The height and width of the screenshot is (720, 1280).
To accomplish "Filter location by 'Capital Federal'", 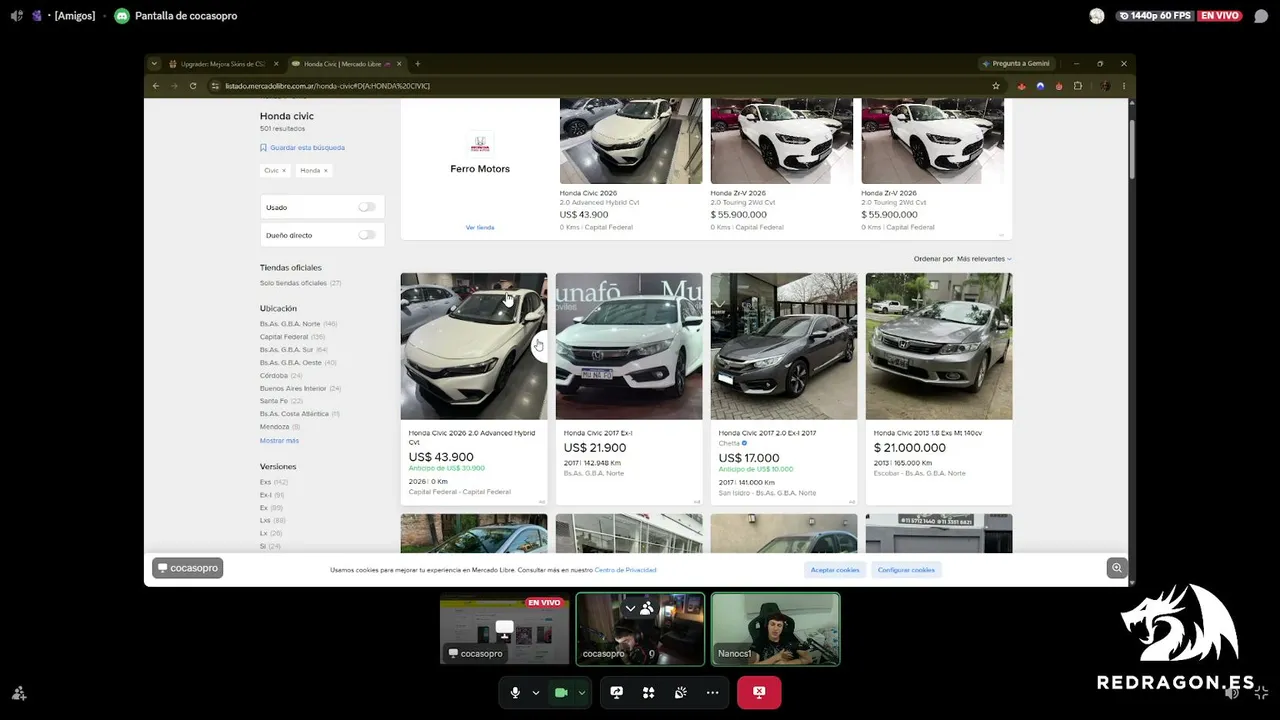I will coord(284,337).
